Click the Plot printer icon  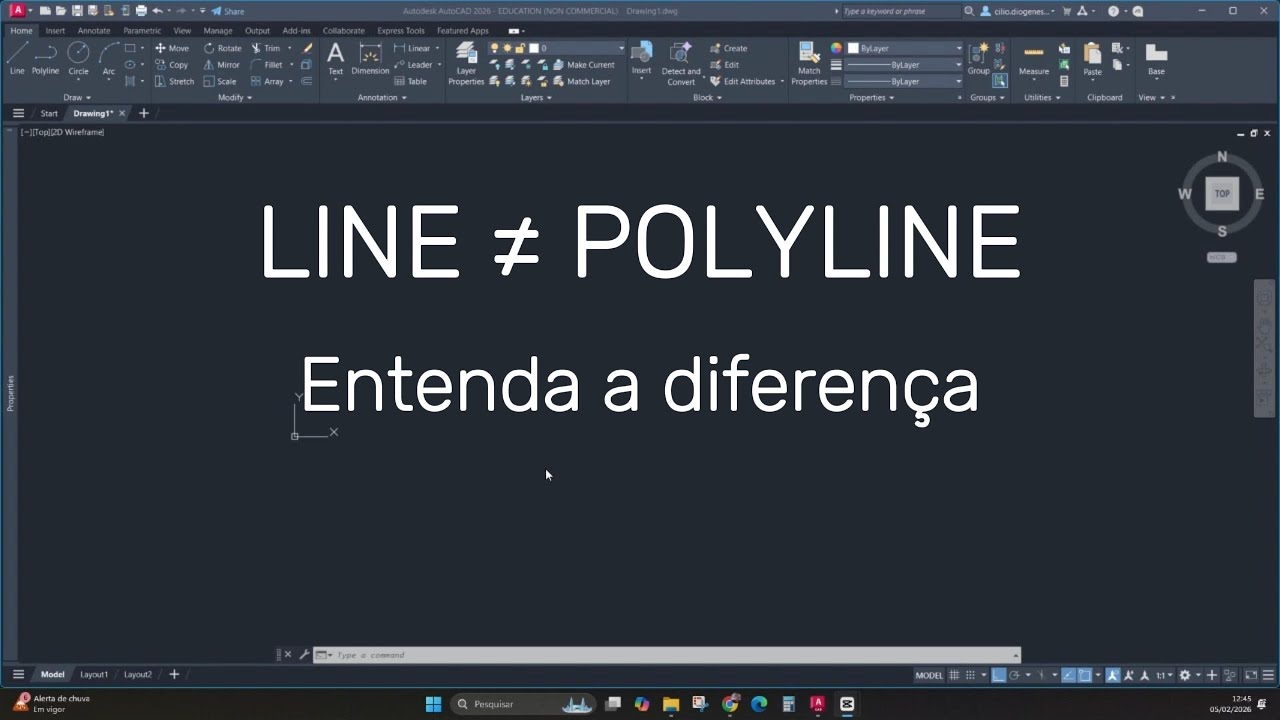[141, 11]
